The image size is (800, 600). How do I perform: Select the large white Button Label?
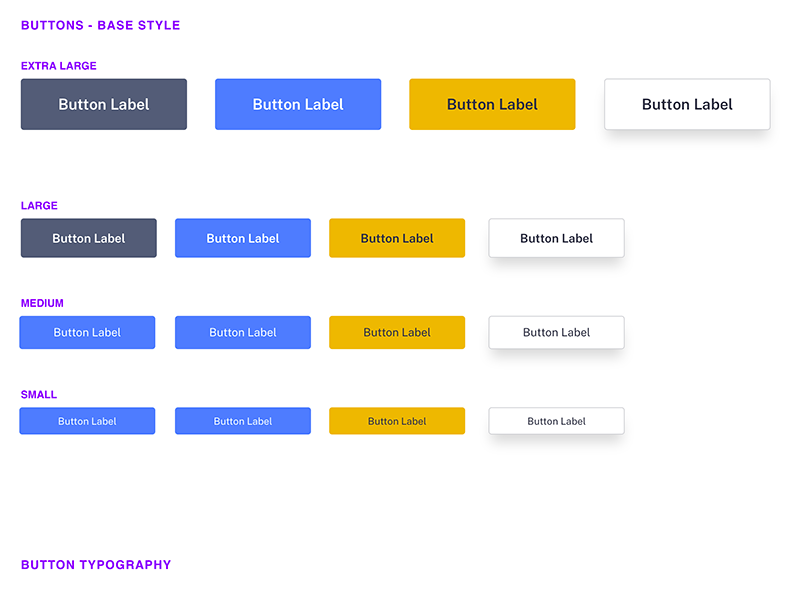(x=557, y=238)
